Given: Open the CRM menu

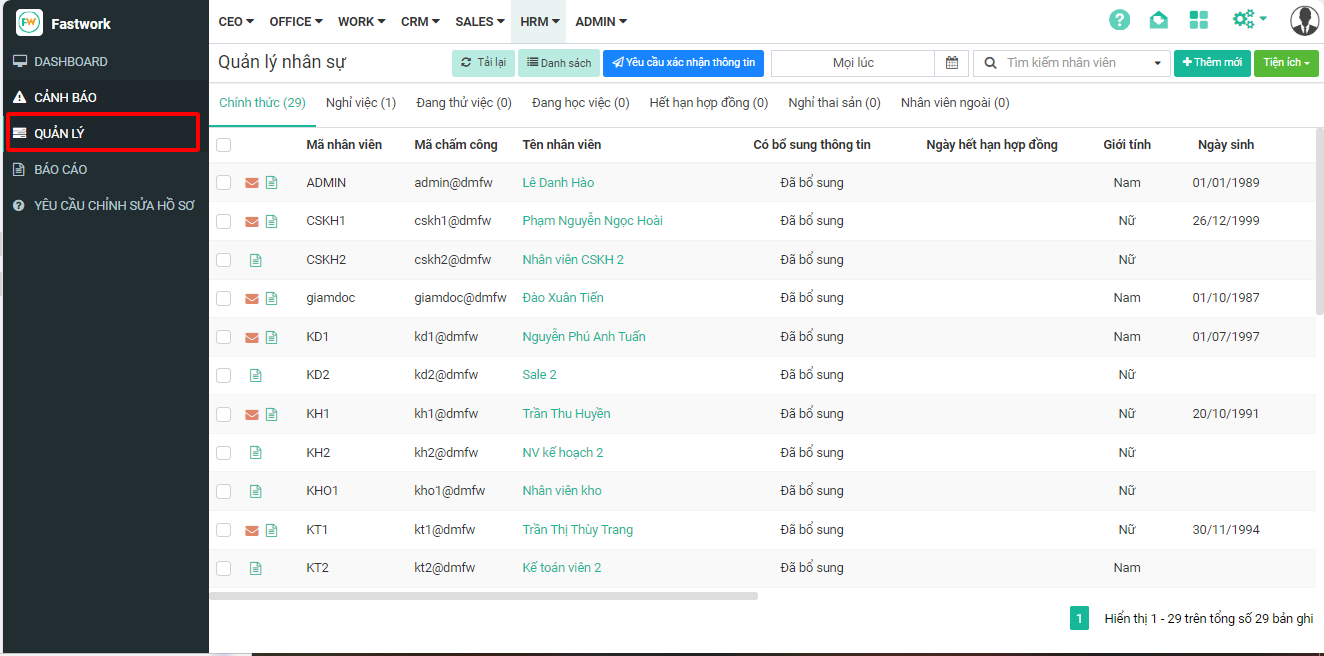Looking at the screenshot, I should (420, 21).
